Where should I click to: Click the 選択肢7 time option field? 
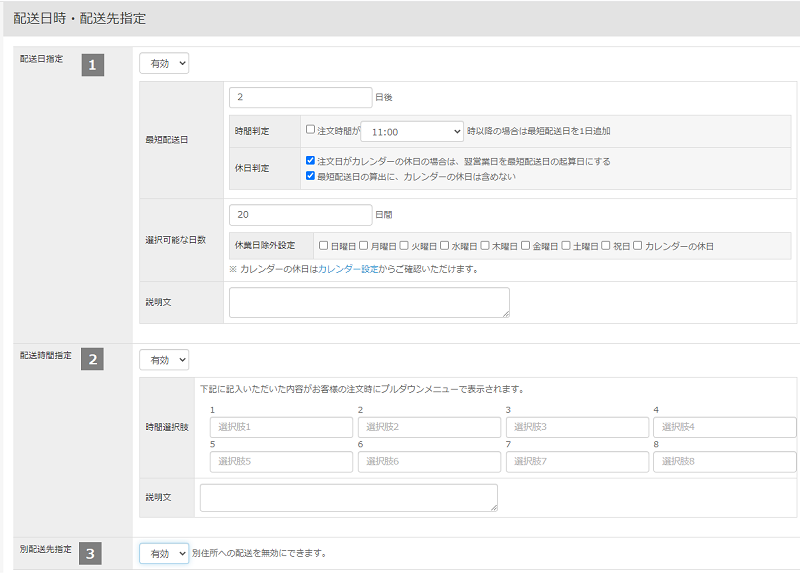pyautogui.click(x=577, y=462)
